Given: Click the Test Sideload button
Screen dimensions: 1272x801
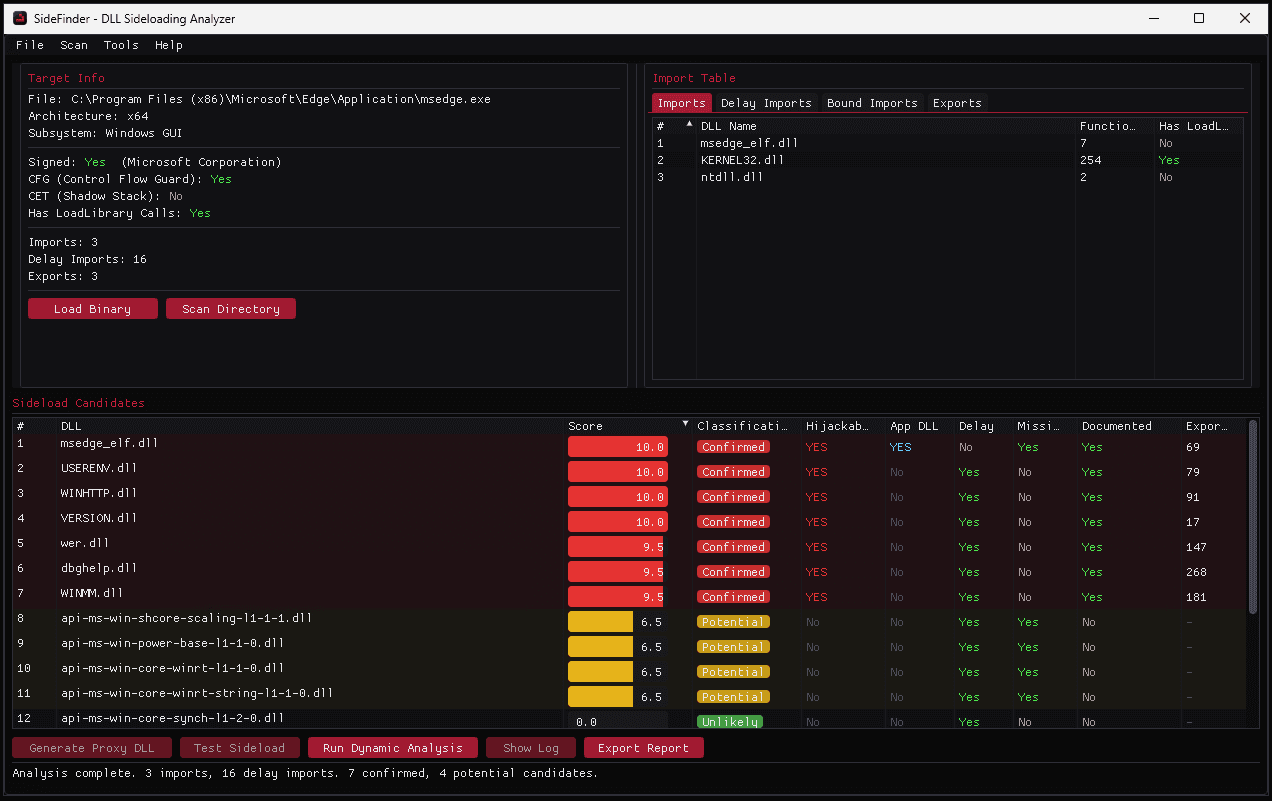Looking at the screenshot, I should (x=240, y=748).
